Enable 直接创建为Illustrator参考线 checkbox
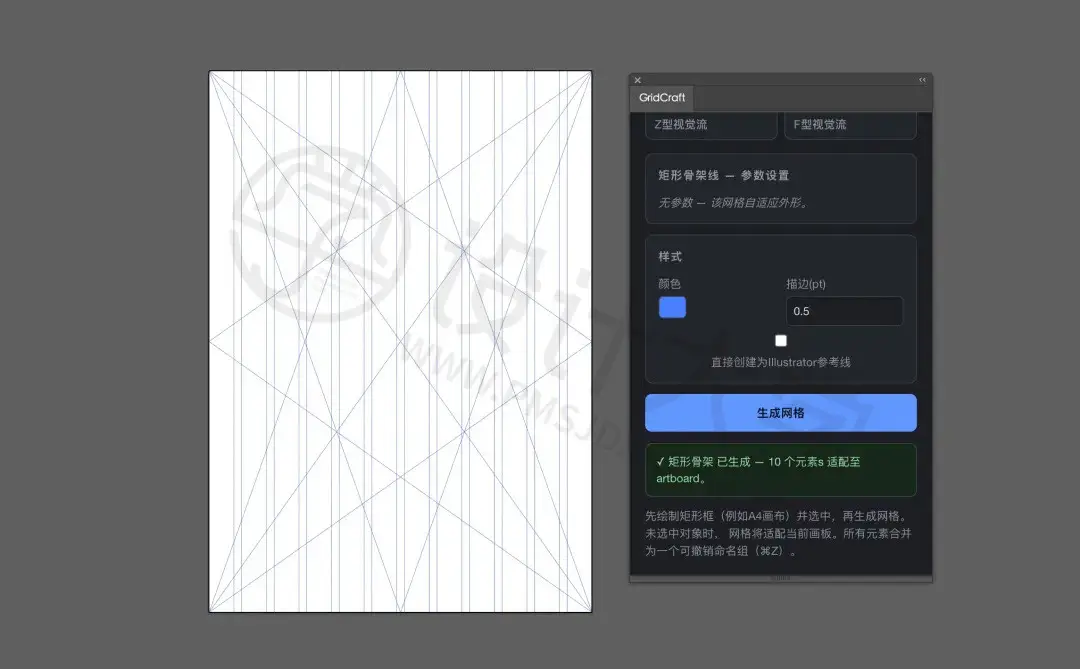This screenshot has width=1080, height=669. (781, 340)
